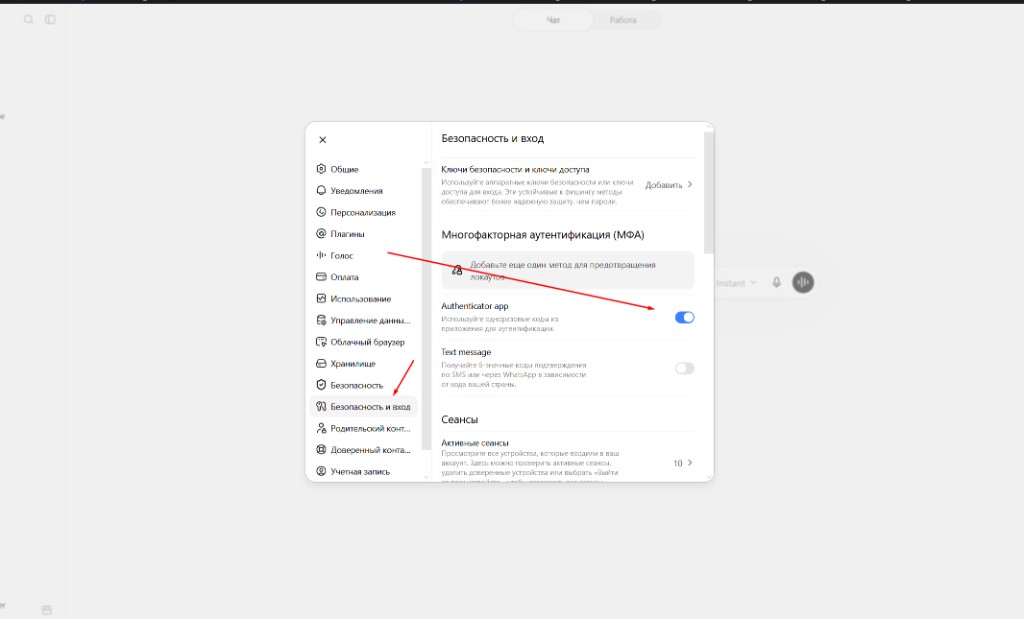Image resolution: width=1024 pixels, height=619 pixels.
Task: Click the settings content vertical scrollbar
Action: point(709,193)
